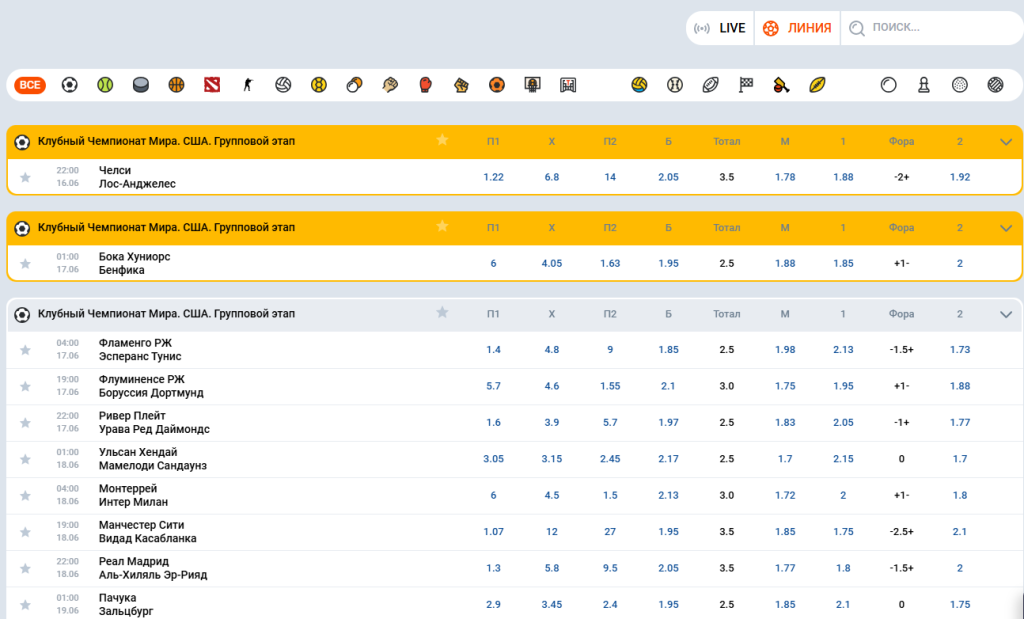Select the dark striped ball filter

point(995,85)
